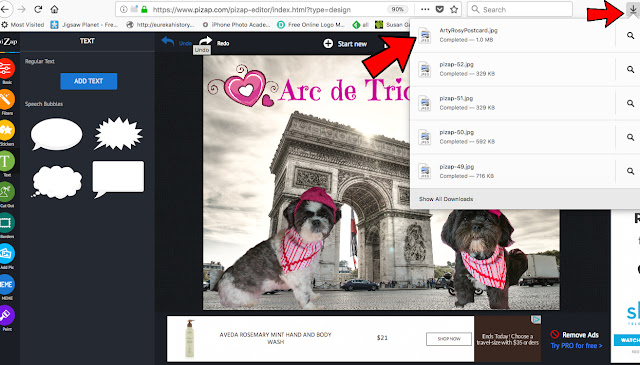Viewport: 640px width, 365px height.
Task: Click Remove Ads
Action: tap(574, 335)
